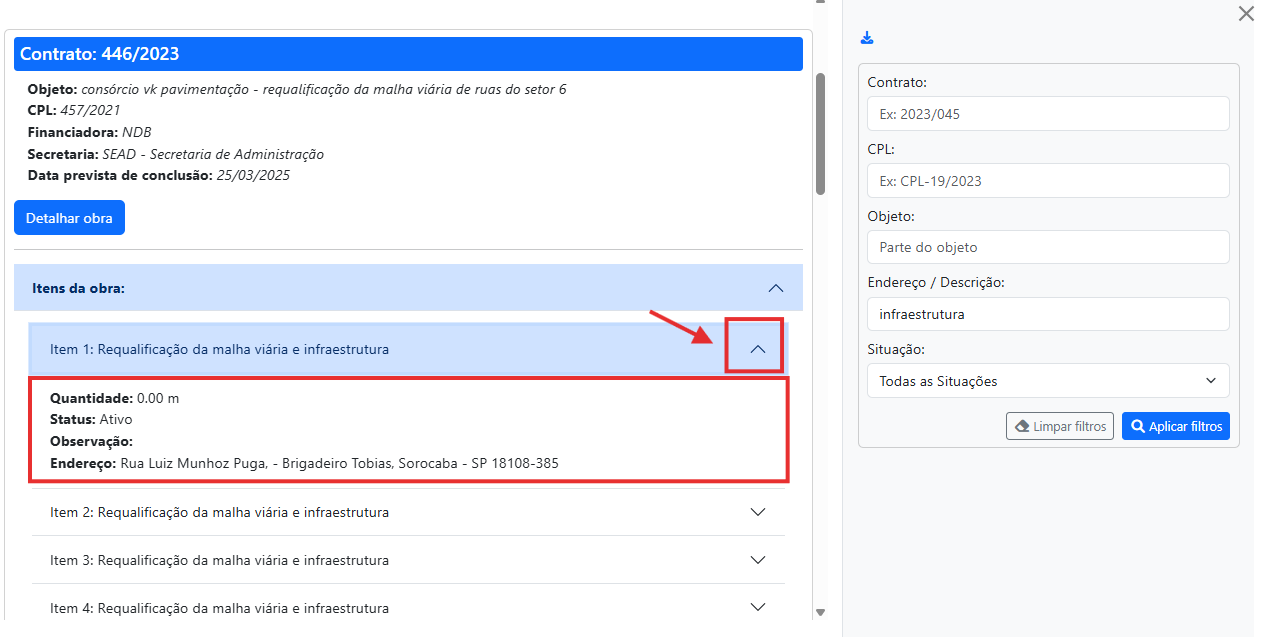Collapse Item 1 using its chevron
Screen dimensions: 1262x637
757,349
